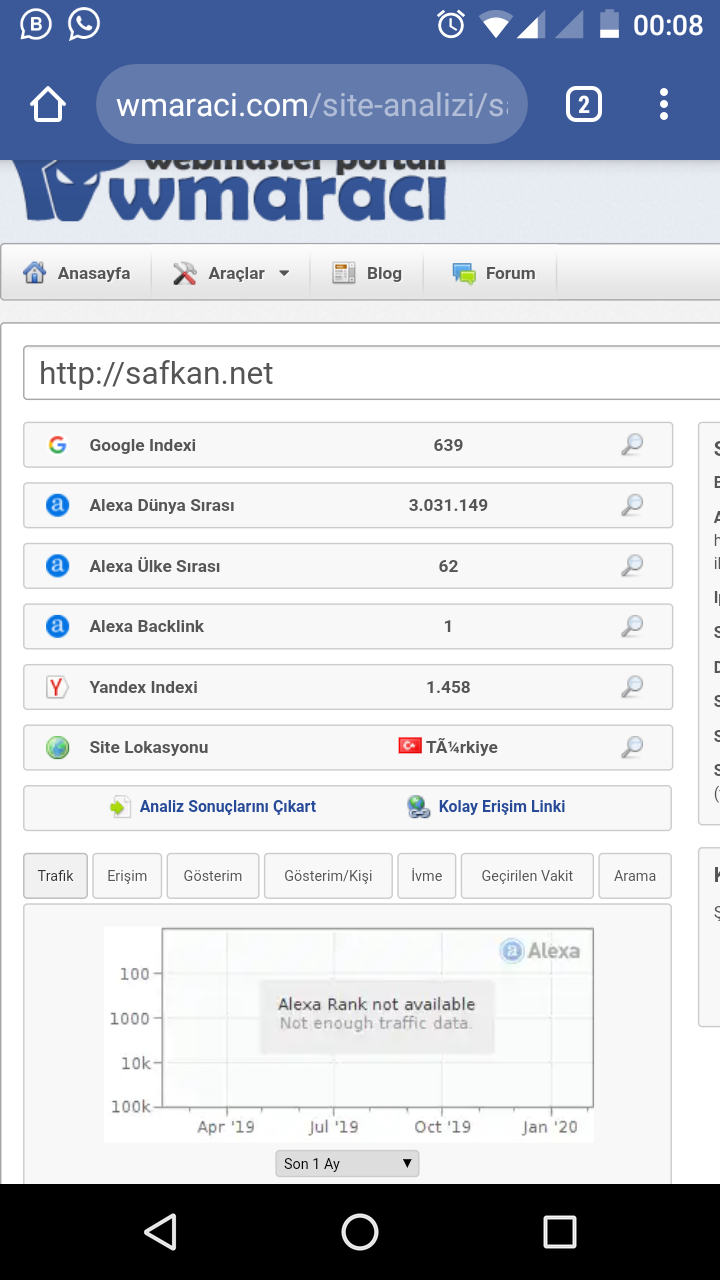Tap the Chrome home icon
The height and width of the screenshot is (1280, 720).
pos(48,104)
